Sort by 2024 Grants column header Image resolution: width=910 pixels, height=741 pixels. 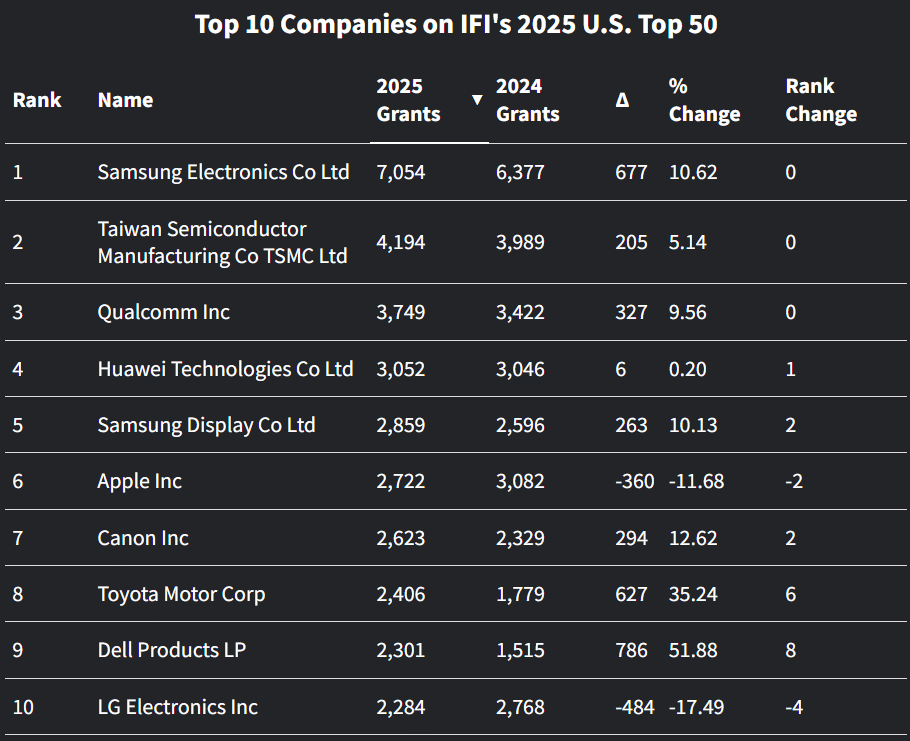[527, 100]
